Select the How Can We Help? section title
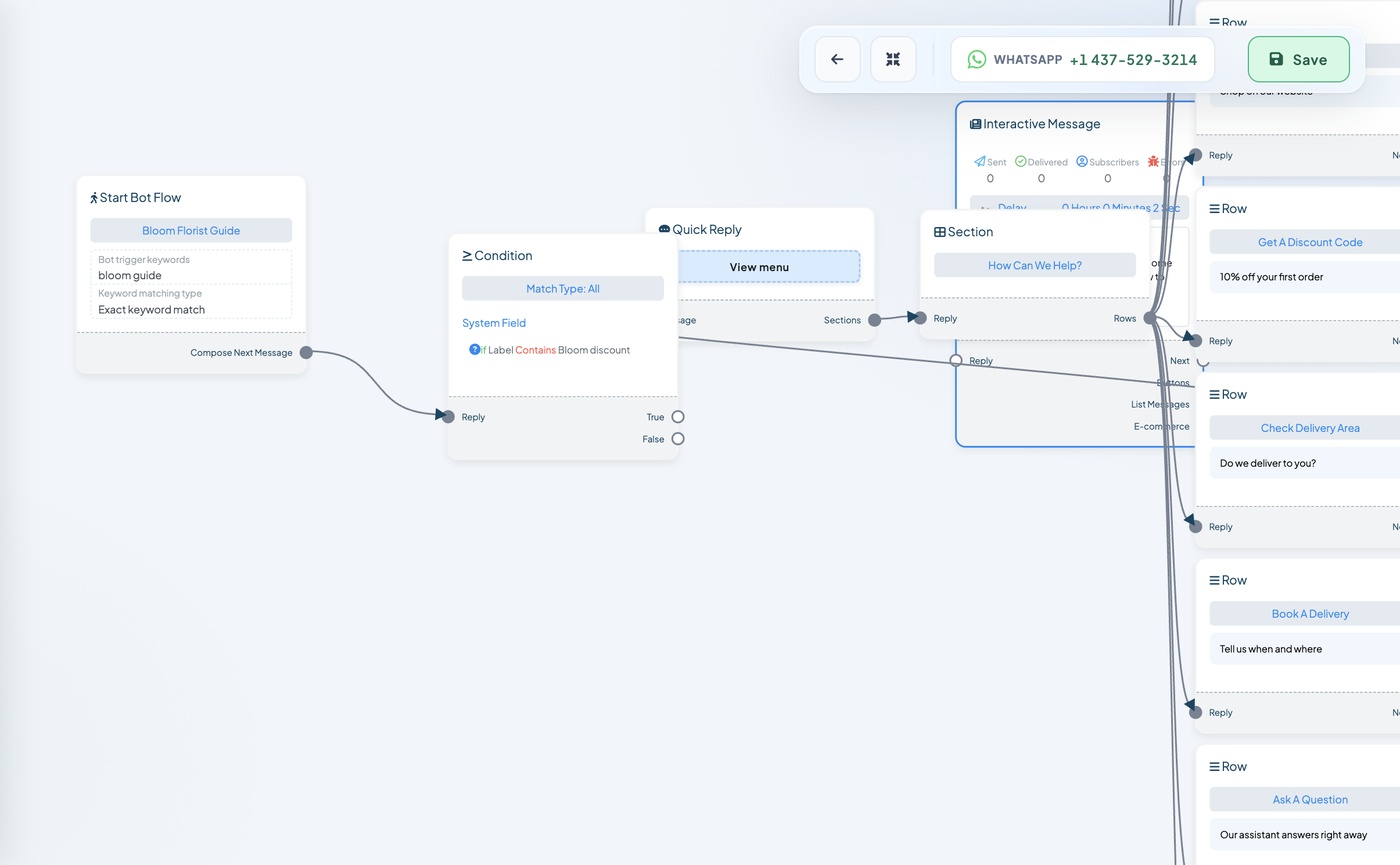The width and height of the screenshot is (1400, 865). coord(1035,265)
